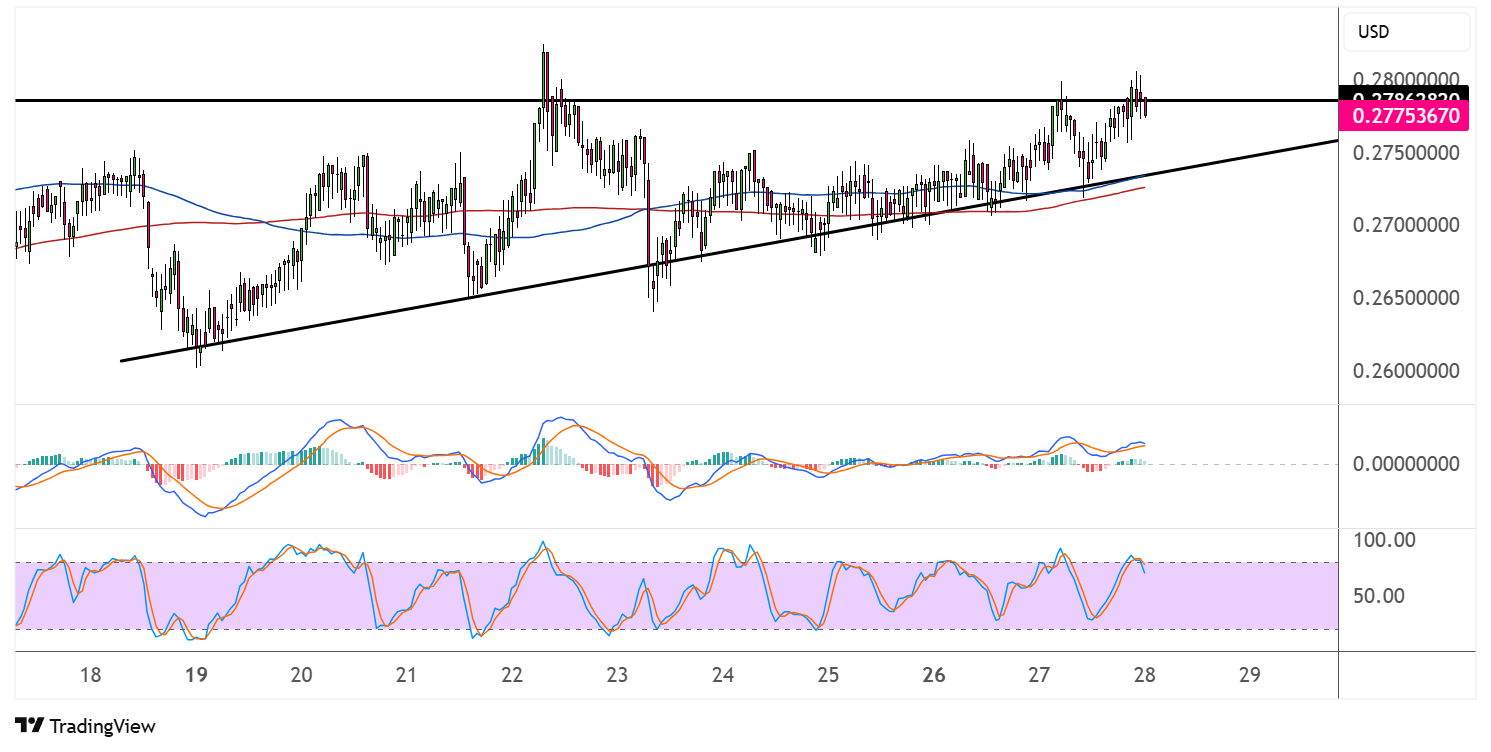The width and height of the screenshot is (1491, 752).
Task: Click date label 25 on time axis
Action: tap(828, 674)
